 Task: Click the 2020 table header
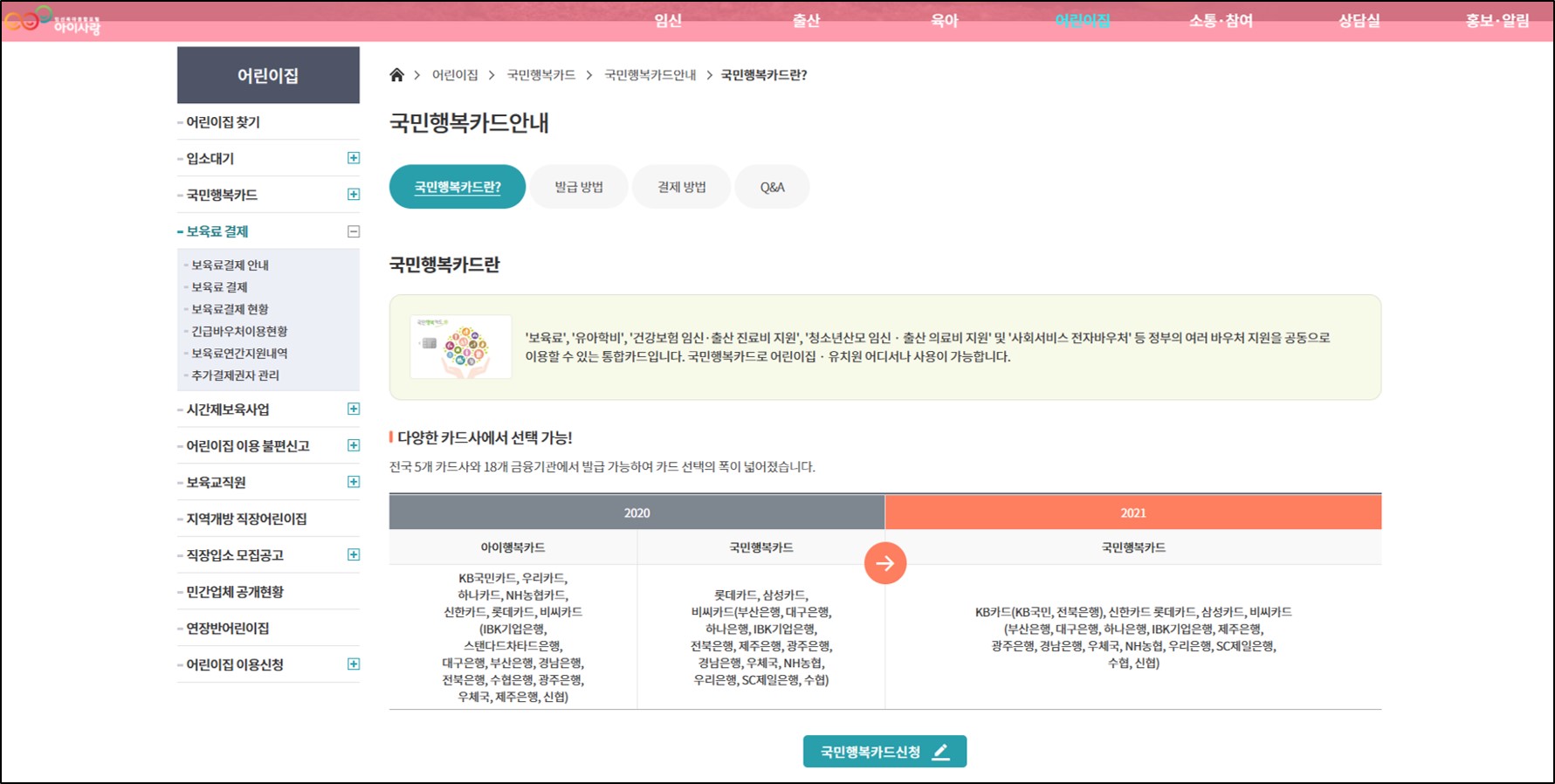click(x=636, y=512)
